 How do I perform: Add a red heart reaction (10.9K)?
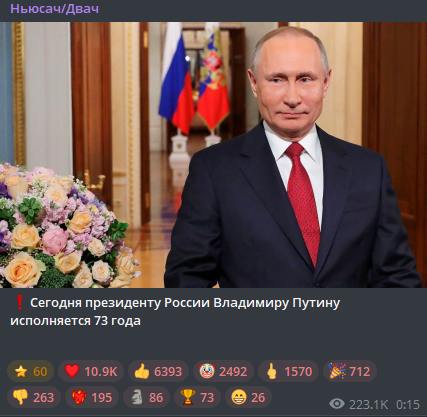[91, 371]
